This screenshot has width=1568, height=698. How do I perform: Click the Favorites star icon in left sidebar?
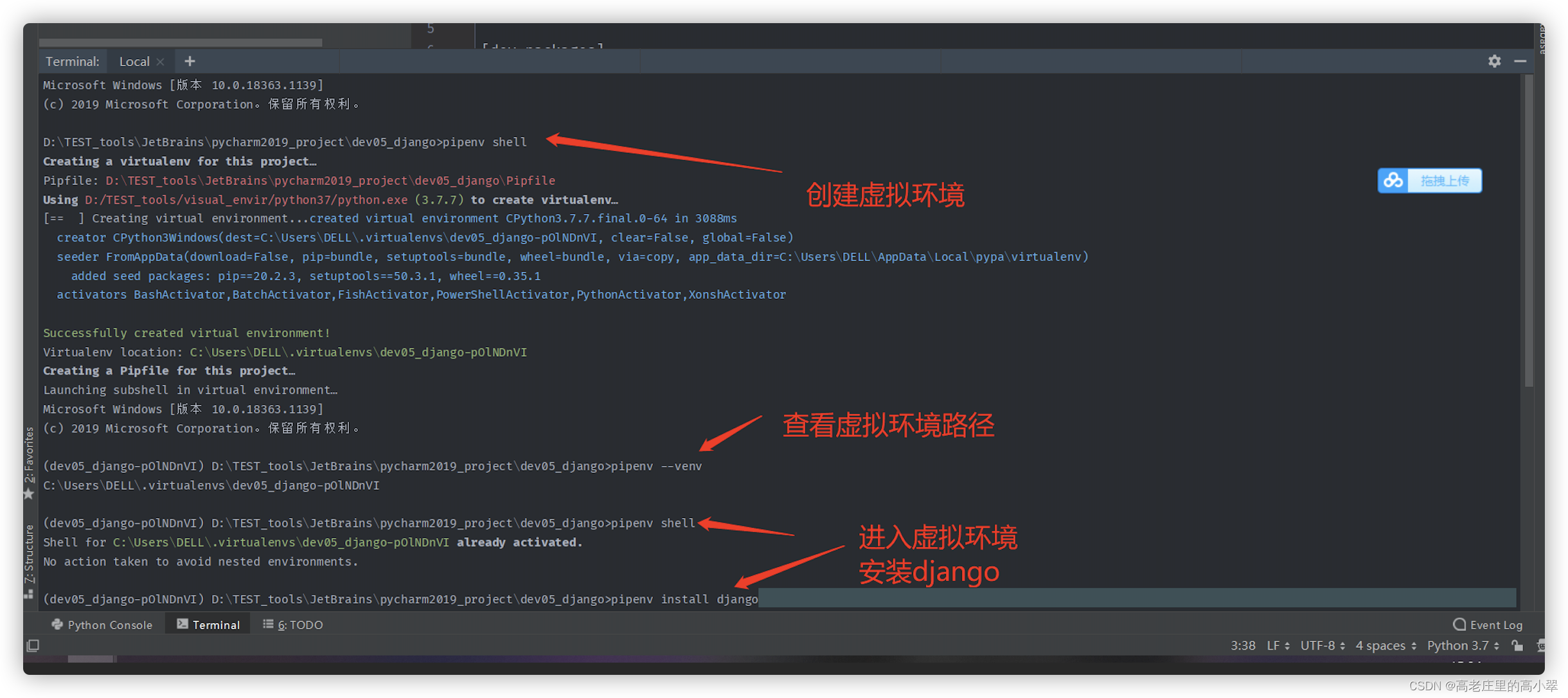pyautogui.click(x=28, y=492)
